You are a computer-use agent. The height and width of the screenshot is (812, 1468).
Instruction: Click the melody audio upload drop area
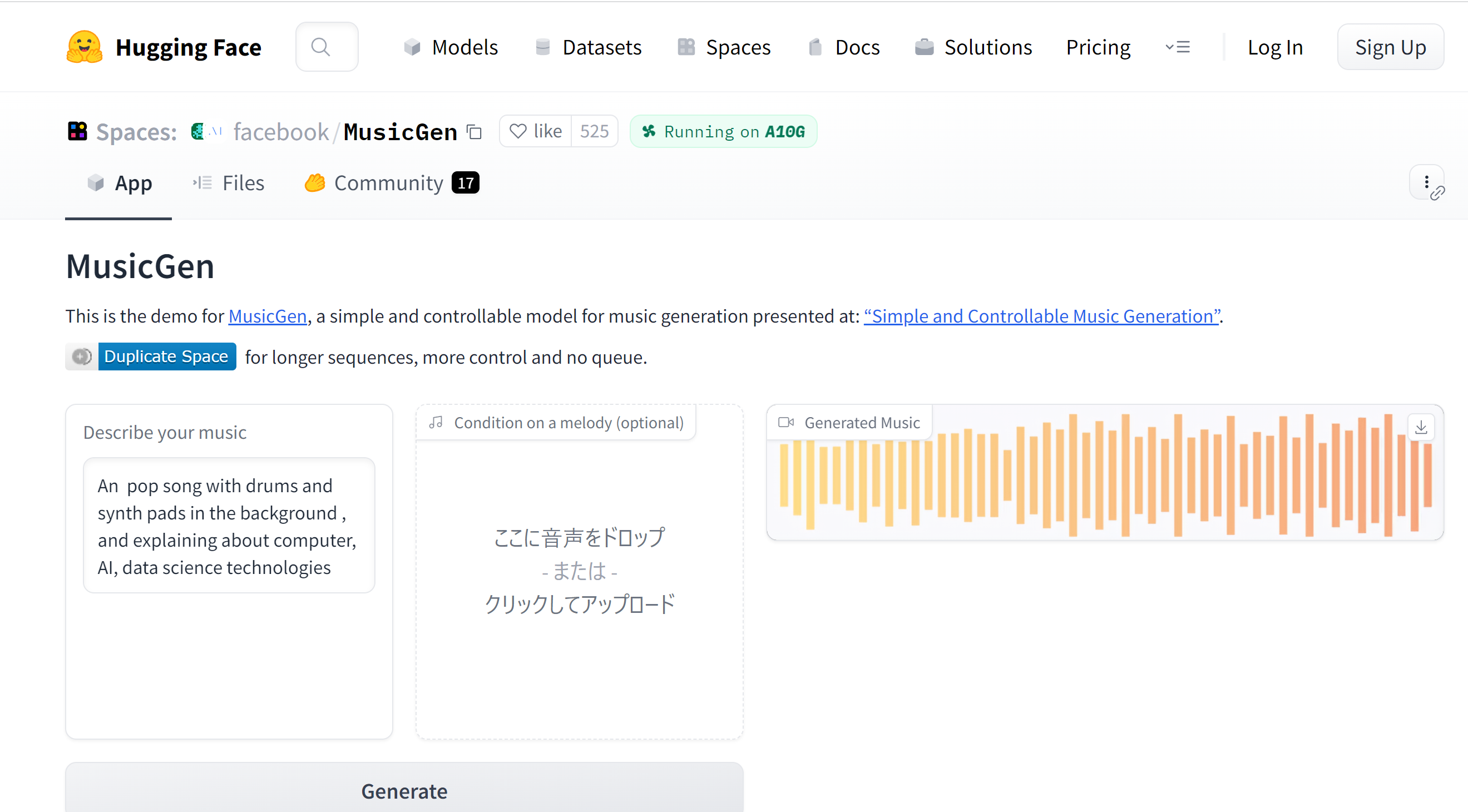[x=579, y=572]
